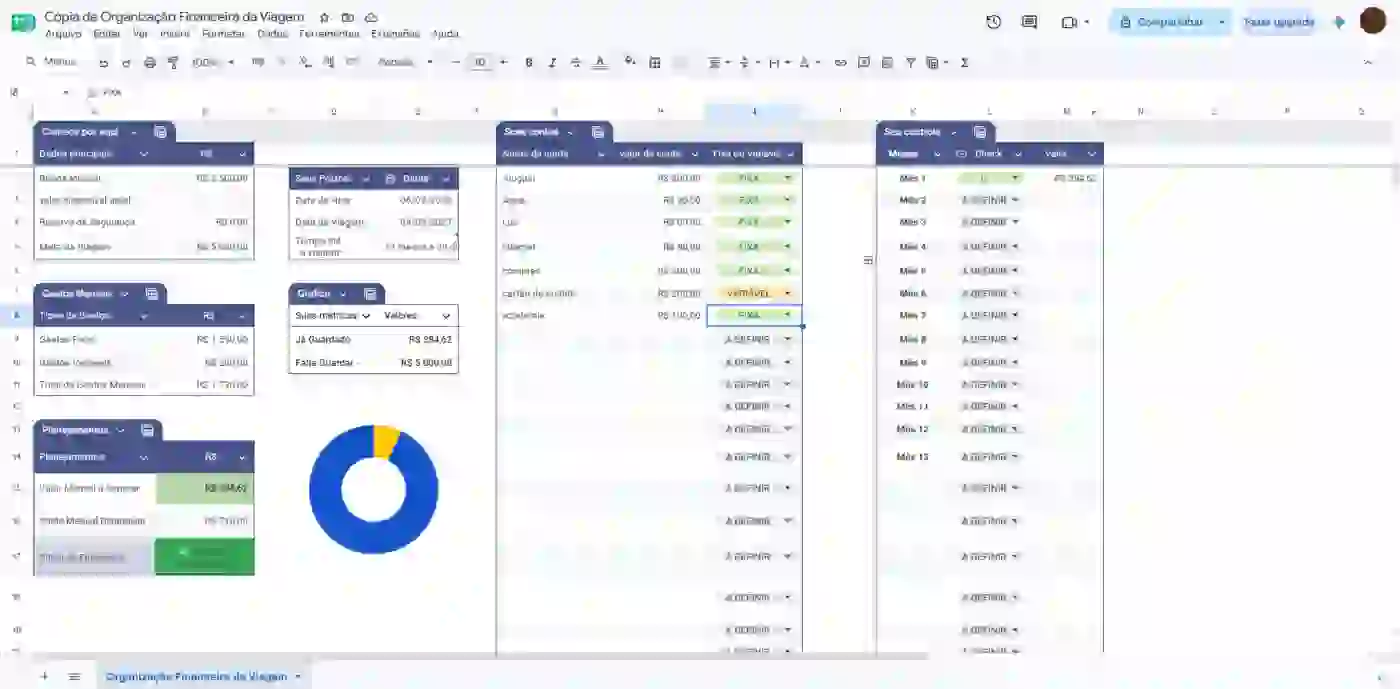Open the Compartilhar options arrow
This screenshot has height=689, width=1400.
(1222, 22)
